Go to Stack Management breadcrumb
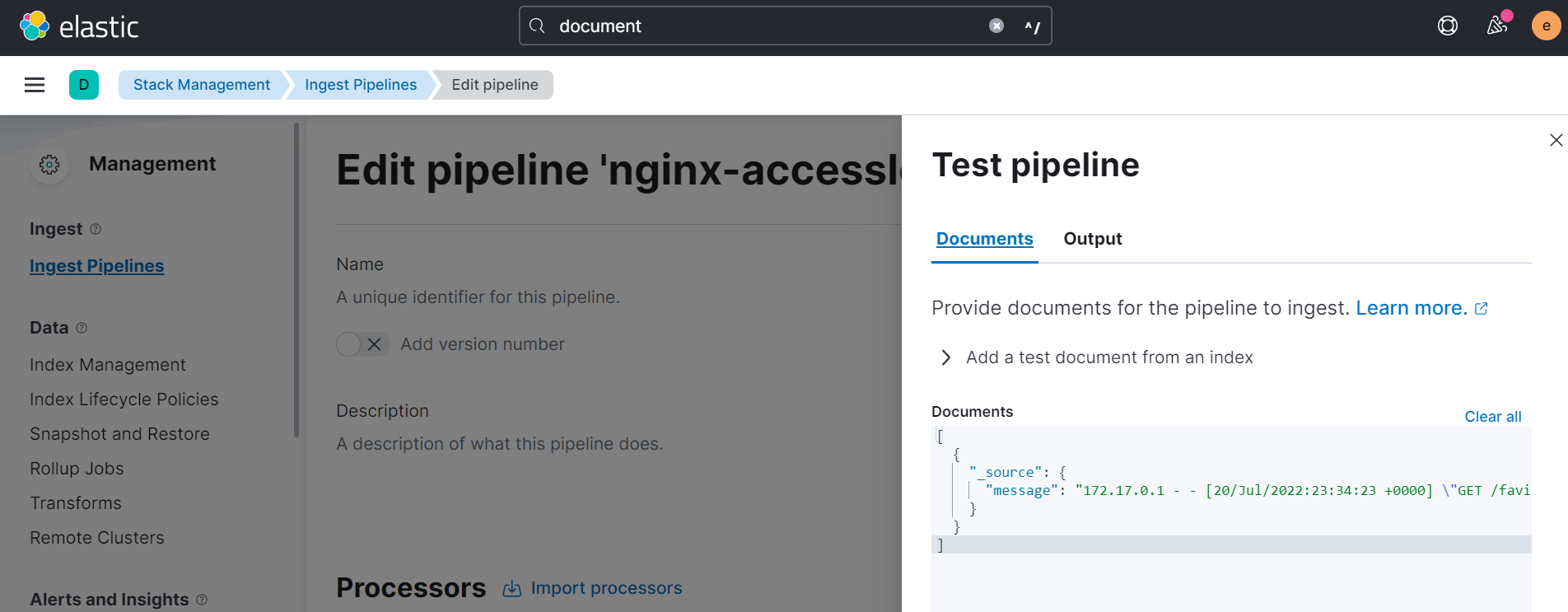 tap(201, 85)
